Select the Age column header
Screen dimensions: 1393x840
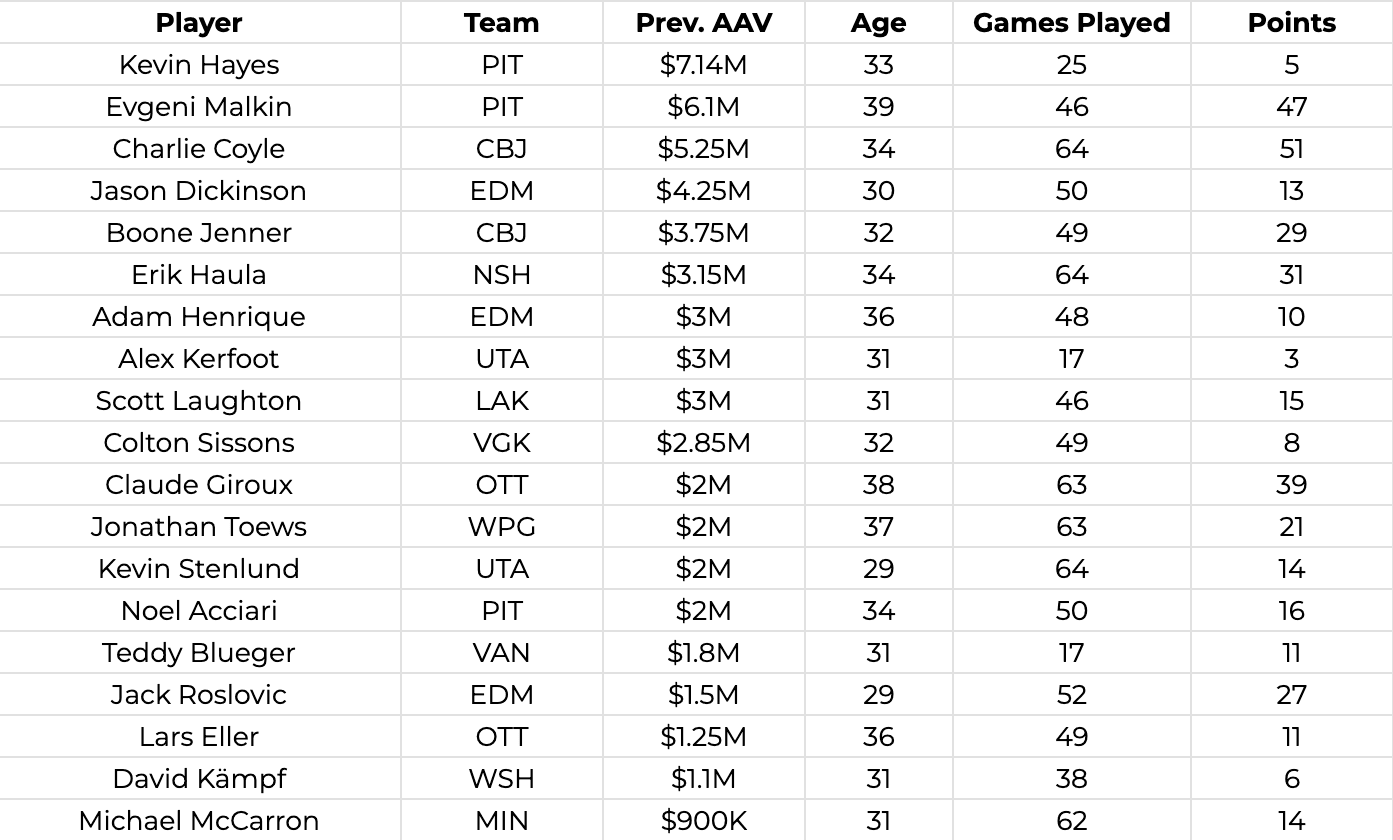pos(878,23)
